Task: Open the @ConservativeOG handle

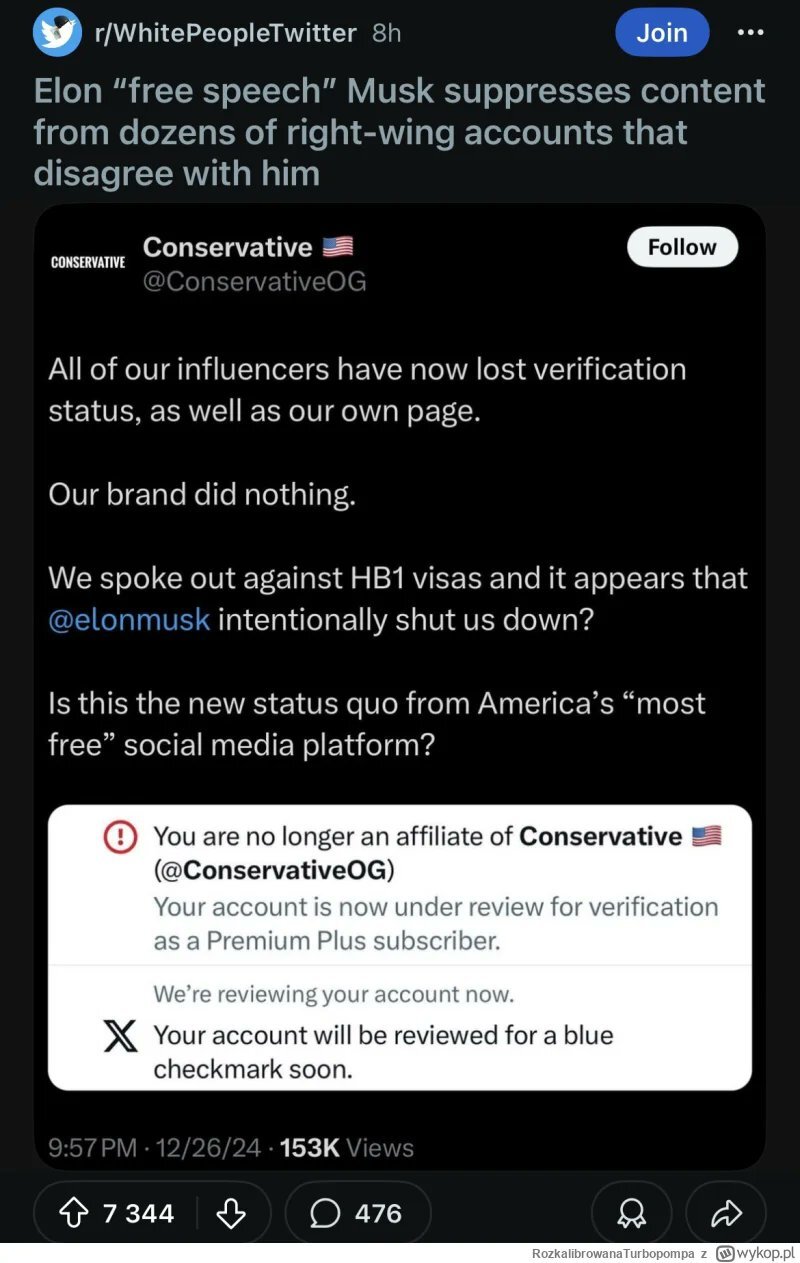Action: pyautogui.click(x=254, y=282)
